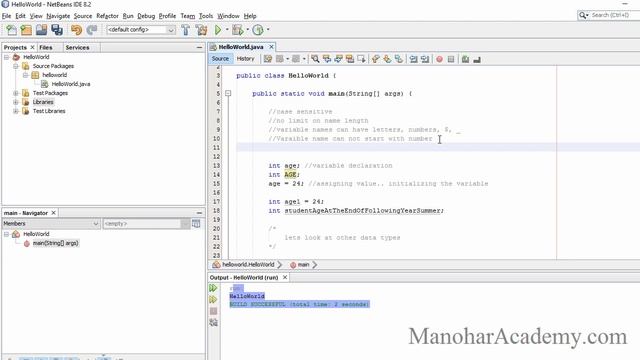Switch to the History view button
640x360 pixels.
click(x=245, y=59)
